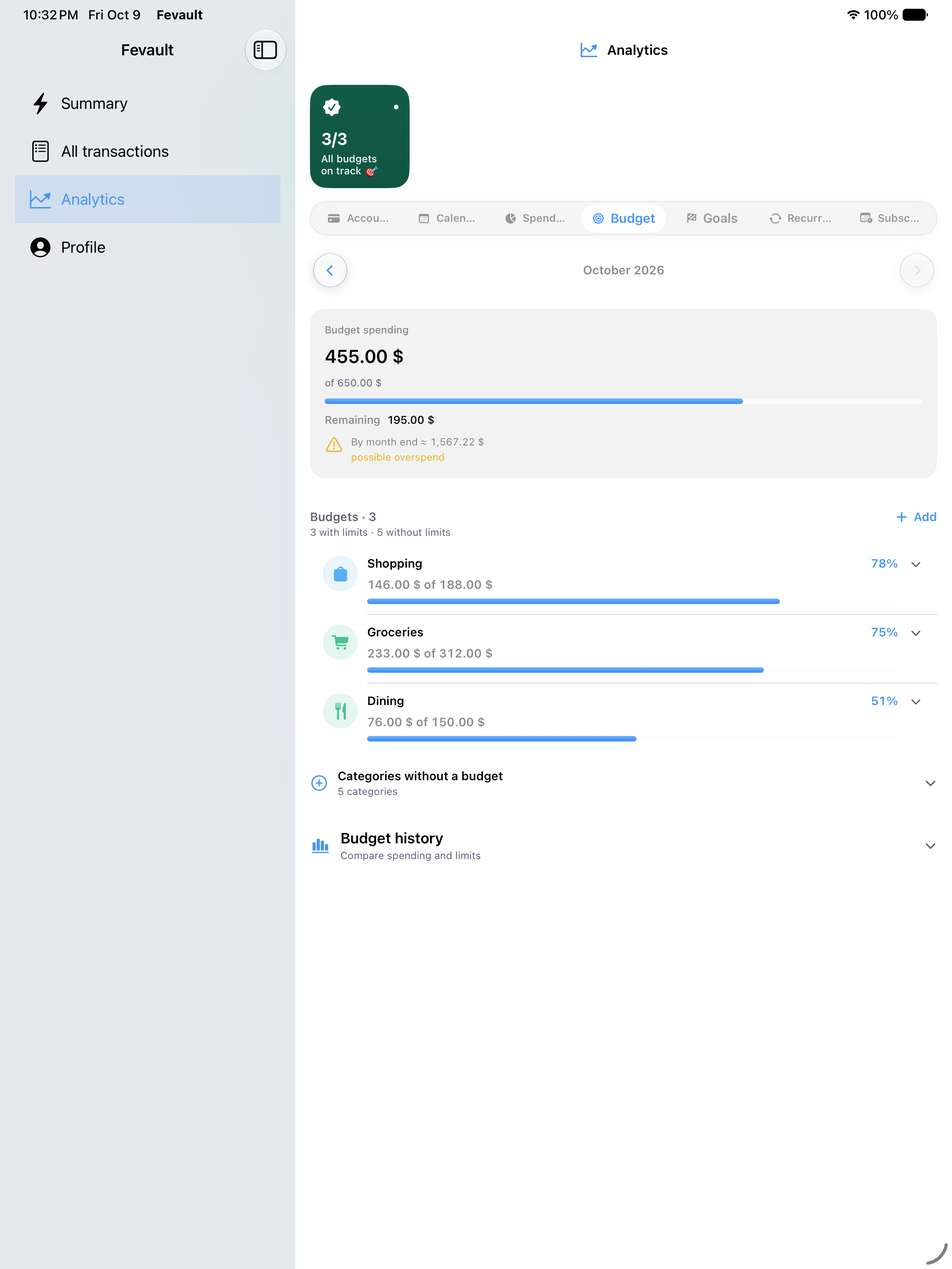The width and height of the screenshot is (952, 1269).
Task: Open Summary in the sidebar
Action: pos(147,104)
